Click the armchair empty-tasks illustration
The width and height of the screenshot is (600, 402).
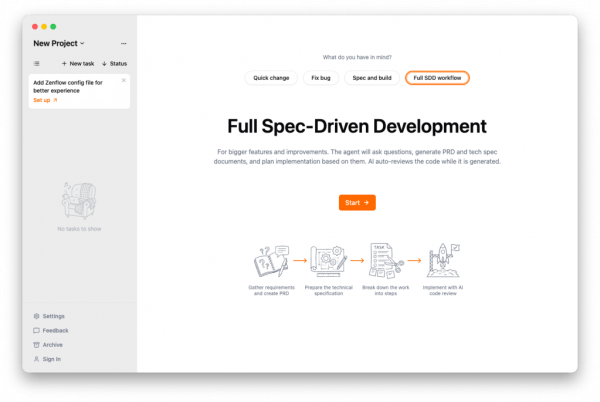click(79, 201)
